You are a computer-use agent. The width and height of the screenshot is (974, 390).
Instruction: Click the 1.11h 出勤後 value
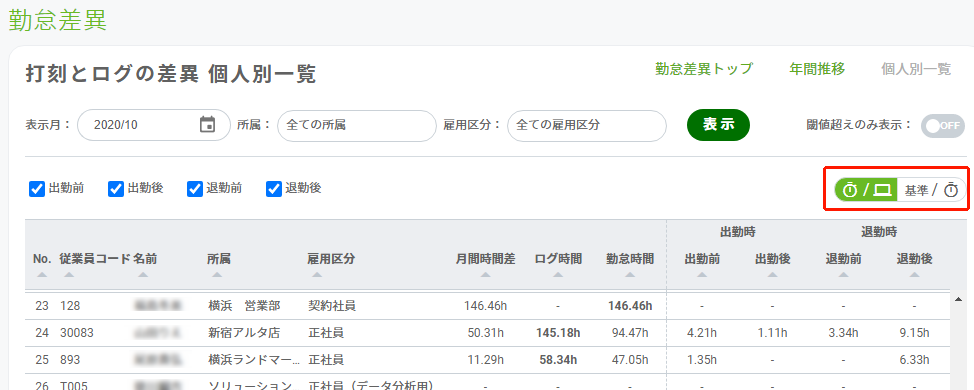coord(773,333)
